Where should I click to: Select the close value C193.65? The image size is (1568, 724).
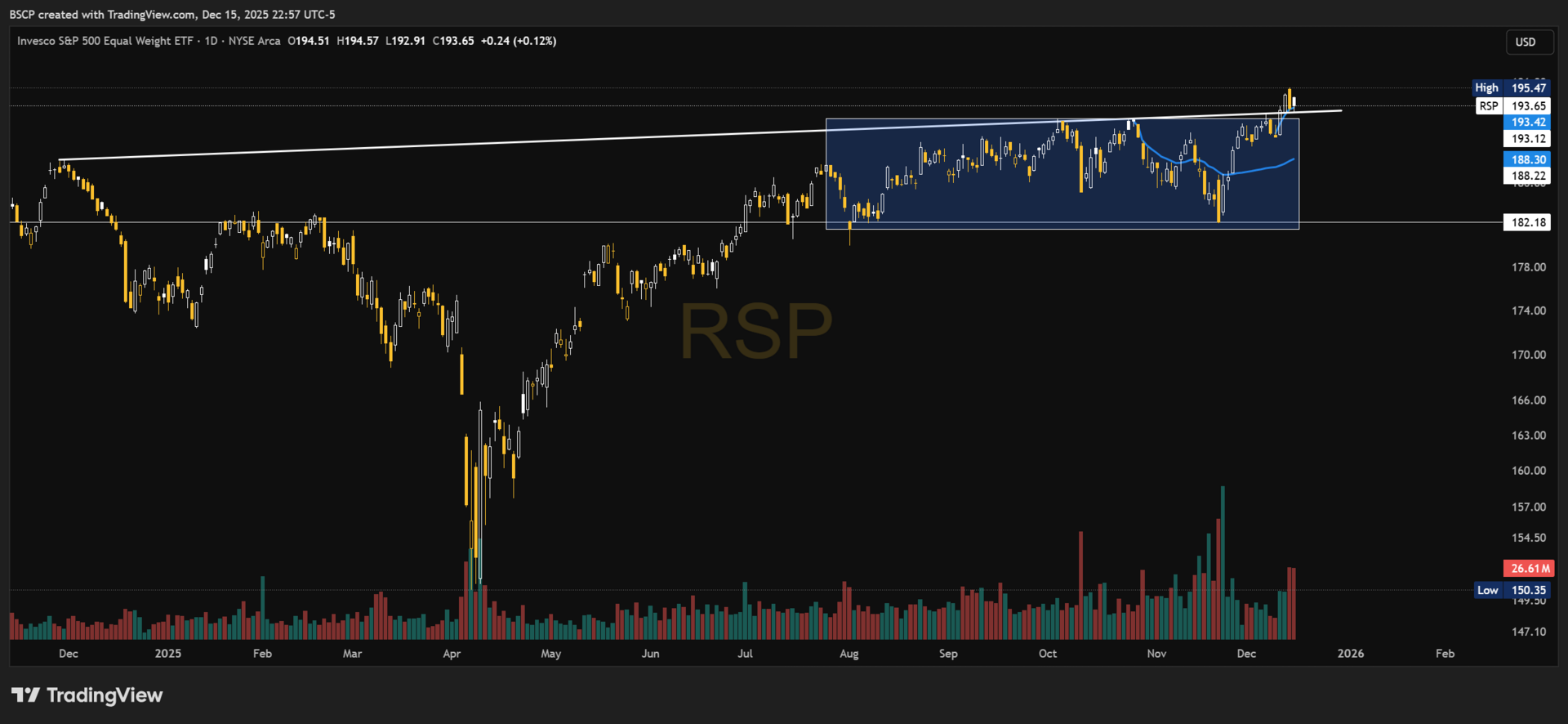[x=453, y=41]
